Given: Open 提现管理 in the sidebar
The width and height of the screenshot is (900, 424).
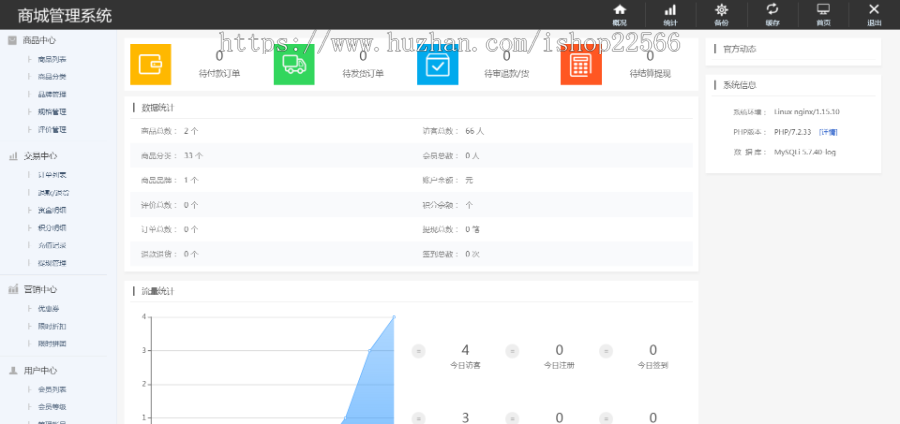Looking at the screenshot, I should point(52,263).
